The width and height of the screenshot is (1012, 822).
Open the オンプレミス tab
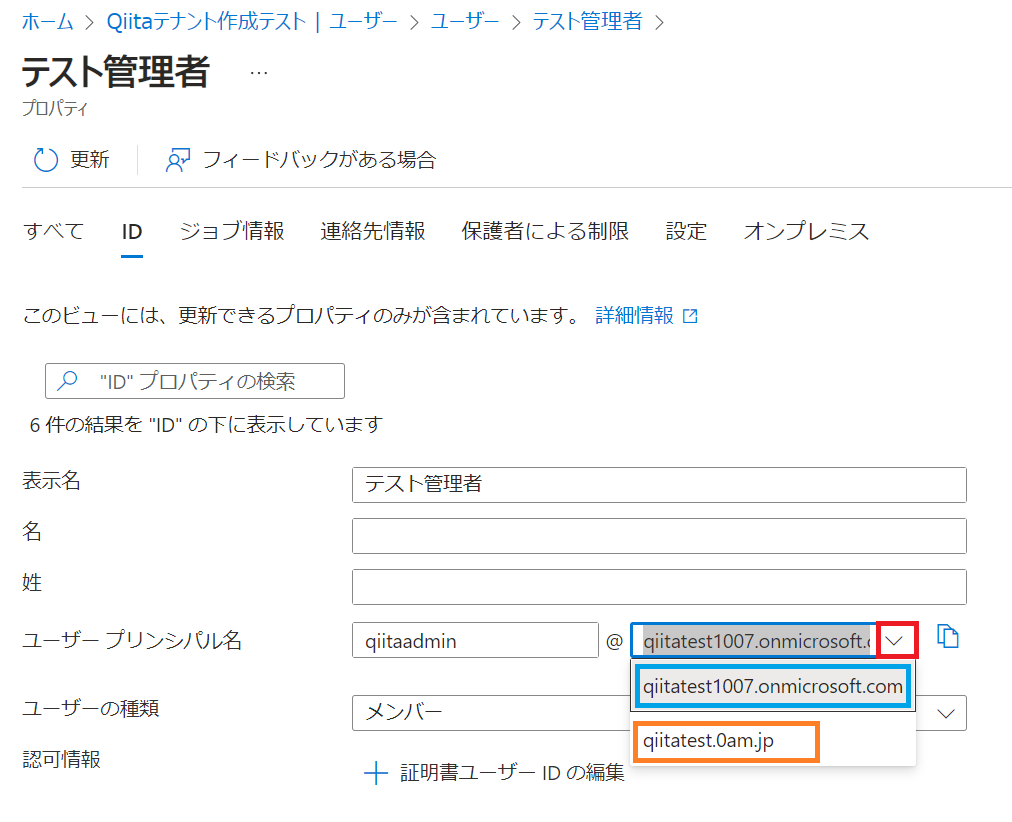[x=806, y=232]
